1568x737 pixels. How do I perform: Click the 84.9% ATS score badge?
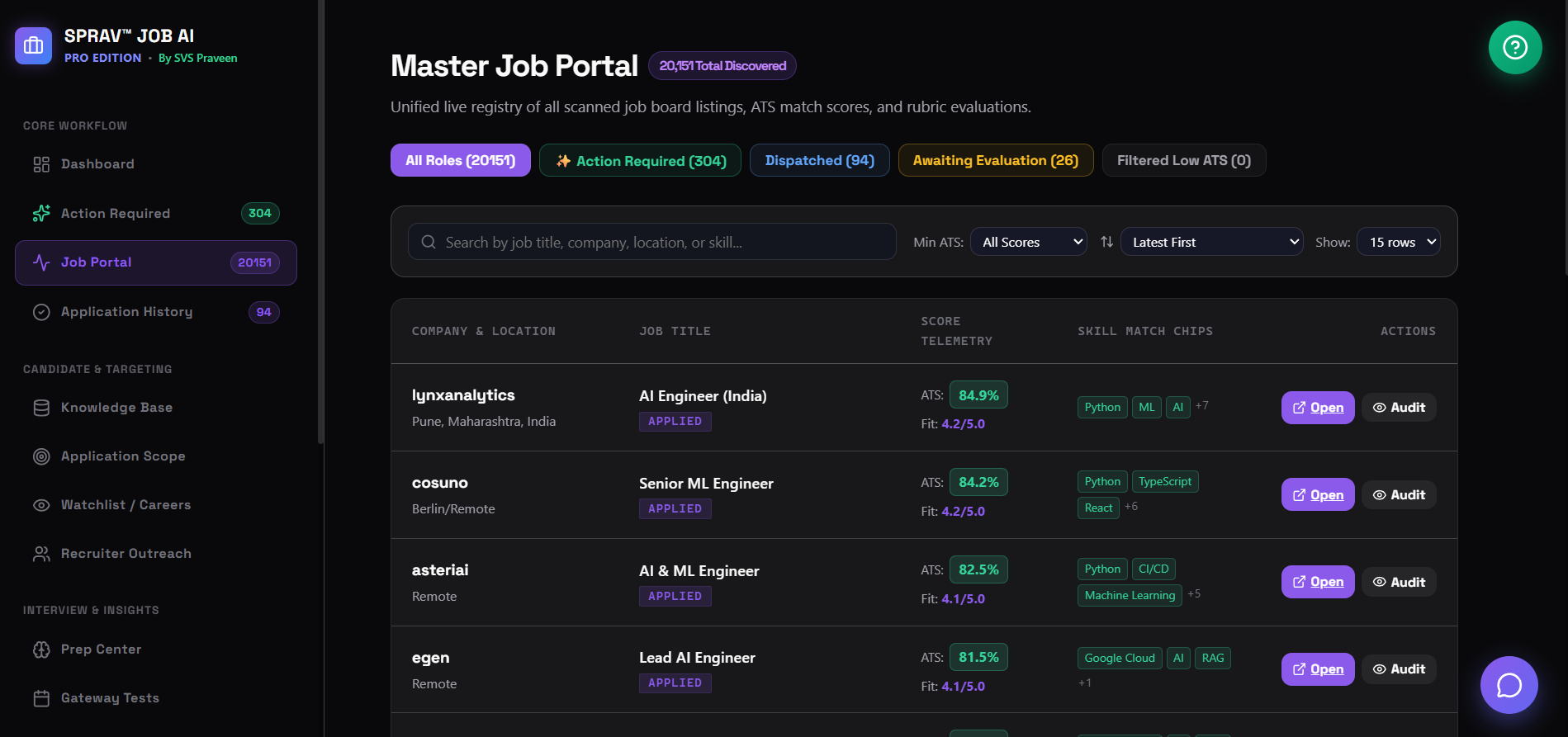[978, 395]
